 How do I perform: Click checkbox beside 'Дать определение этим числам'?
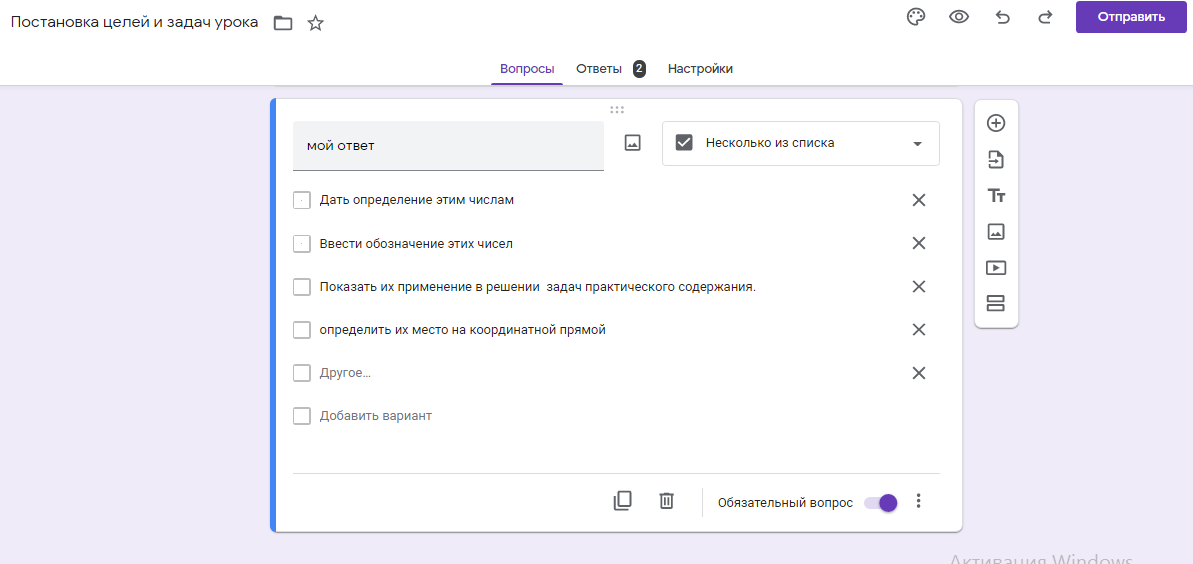(x=302, y=200)
